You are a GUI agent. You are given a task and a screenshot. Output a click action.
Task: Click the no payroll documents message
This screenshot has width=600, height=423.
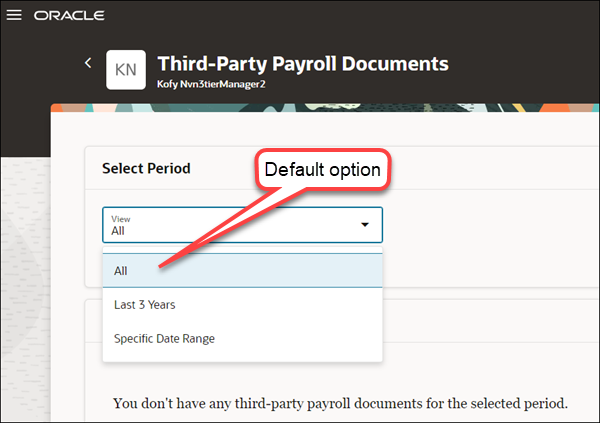point(340,404)
